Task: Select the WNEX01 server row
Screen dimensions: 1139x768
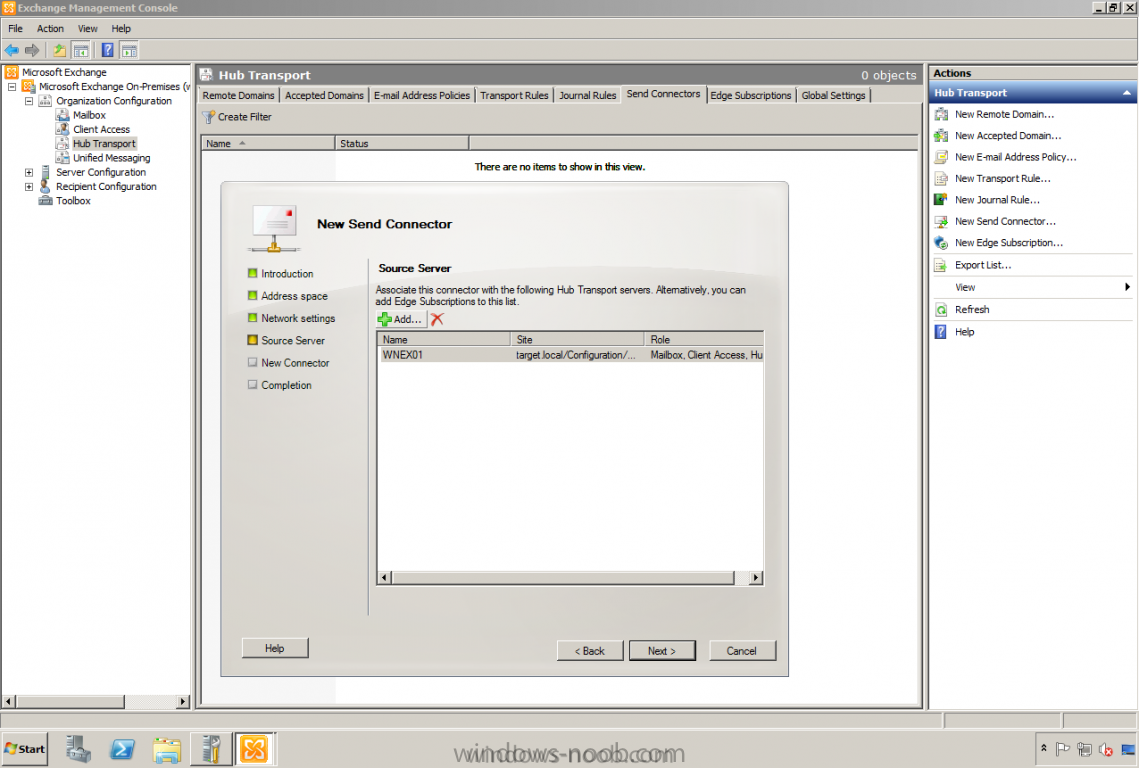Action: [570, 355]
